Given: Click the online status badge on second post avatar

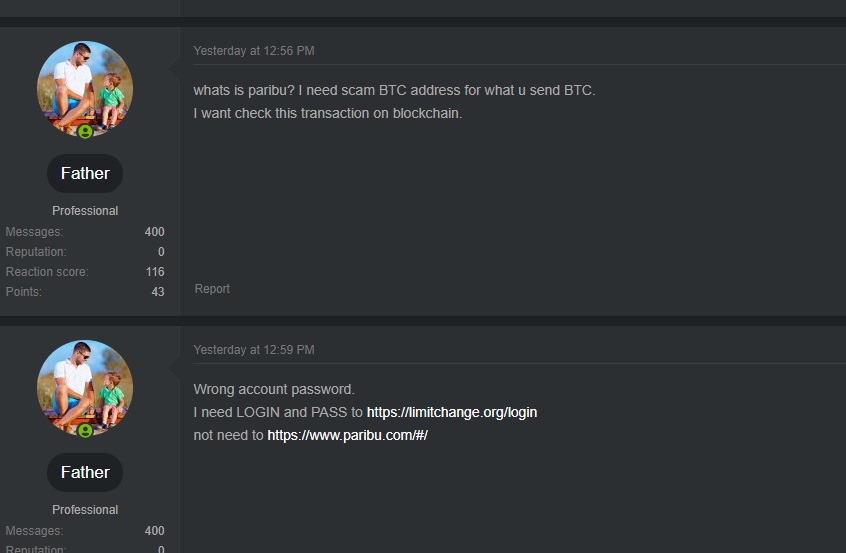Looking at the screenshot, I should tap(85, 431).
